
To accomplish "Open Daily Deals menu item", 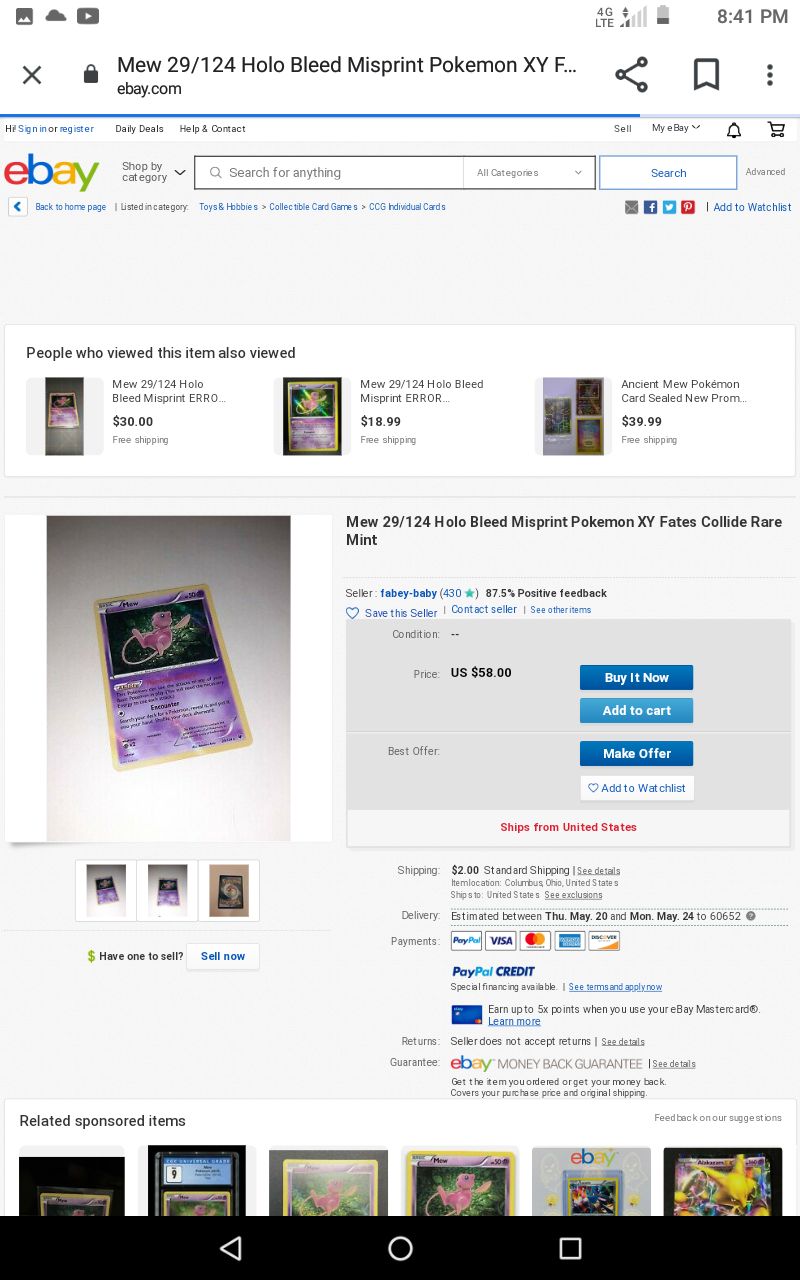I will click(x=139, y=129).
